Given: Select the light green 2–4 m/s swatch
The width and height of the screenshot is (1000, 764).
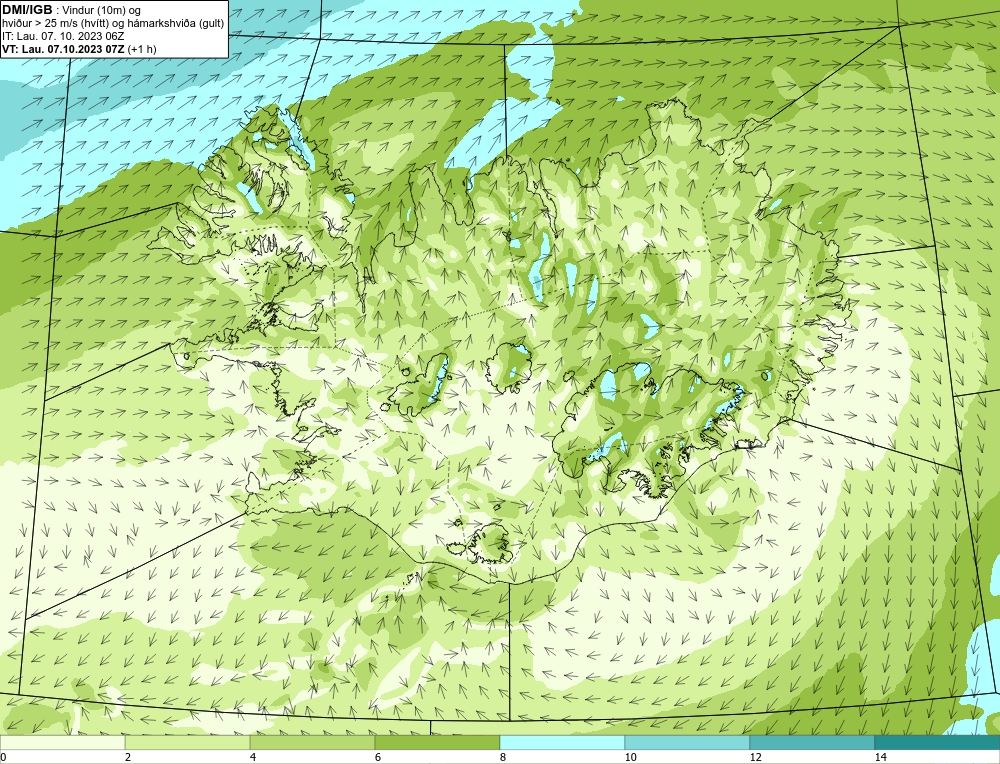Looking at the screenshot, I should coord(188,742).
